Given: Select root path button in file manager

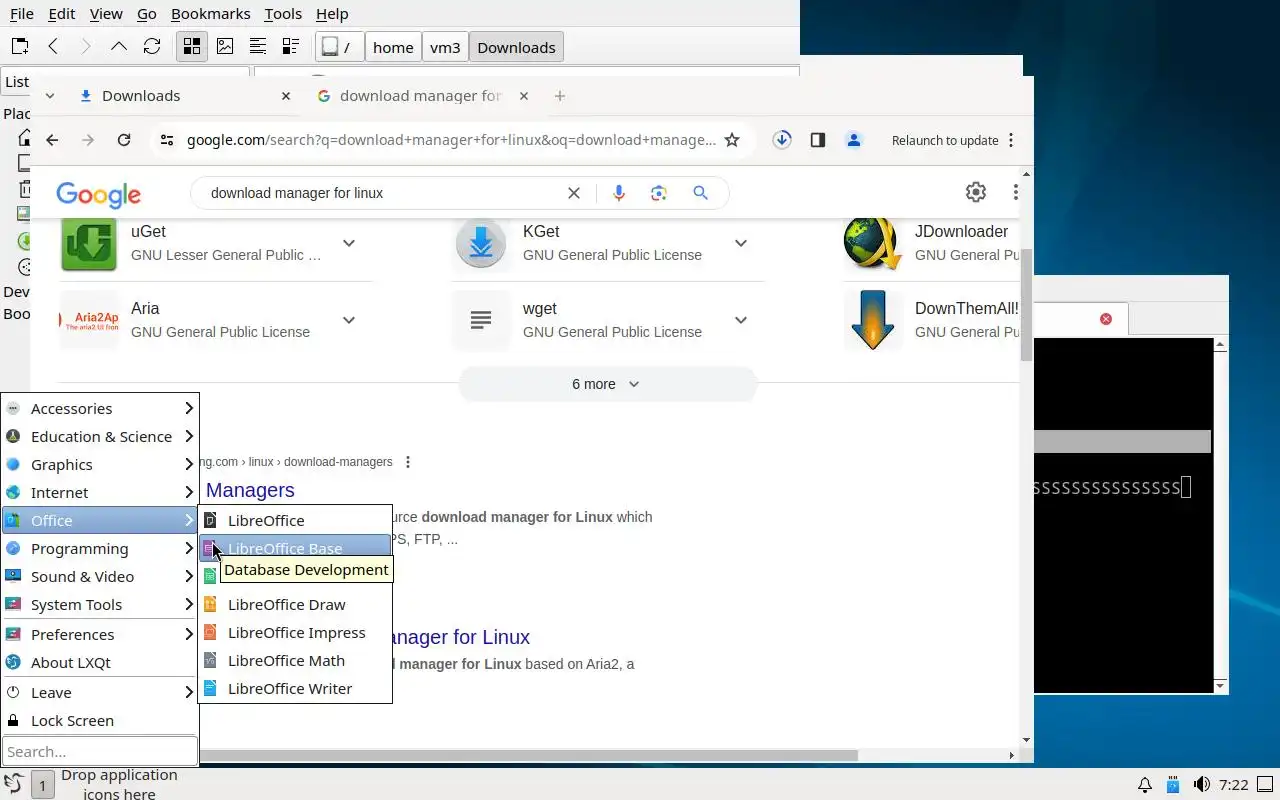Looking at the screenshot, I should [x=338, y=47].
